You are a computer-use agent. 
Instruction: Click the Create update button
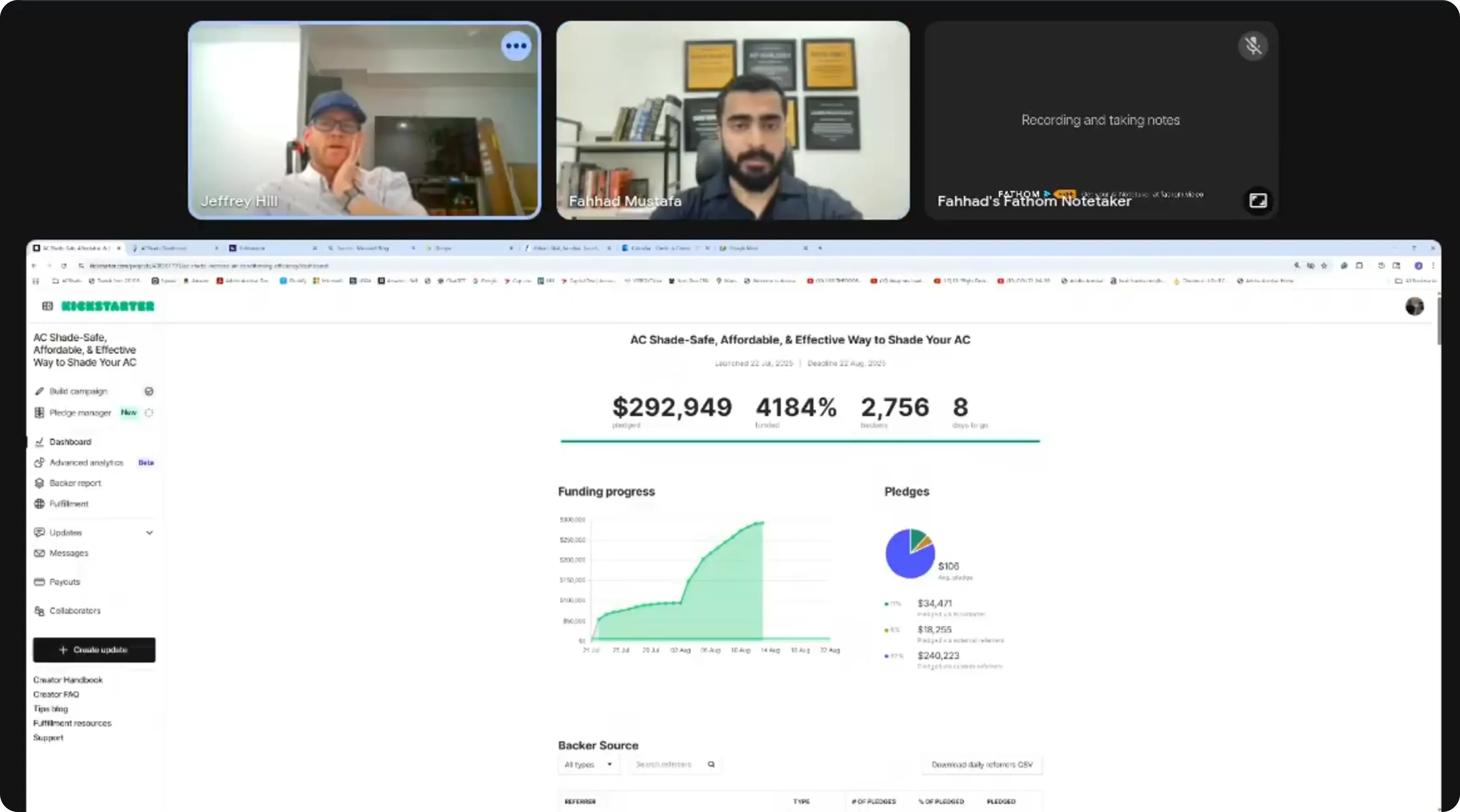(94, 650)
